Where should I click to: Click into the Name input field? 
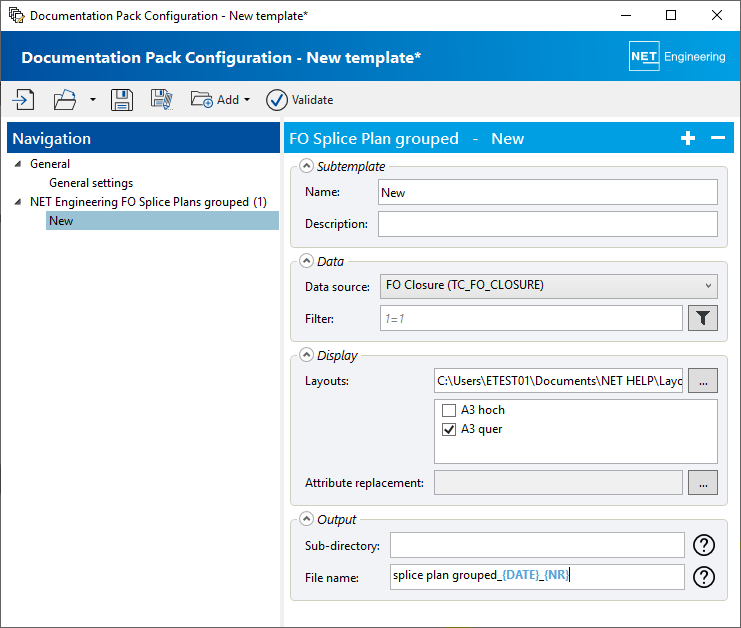547,192
